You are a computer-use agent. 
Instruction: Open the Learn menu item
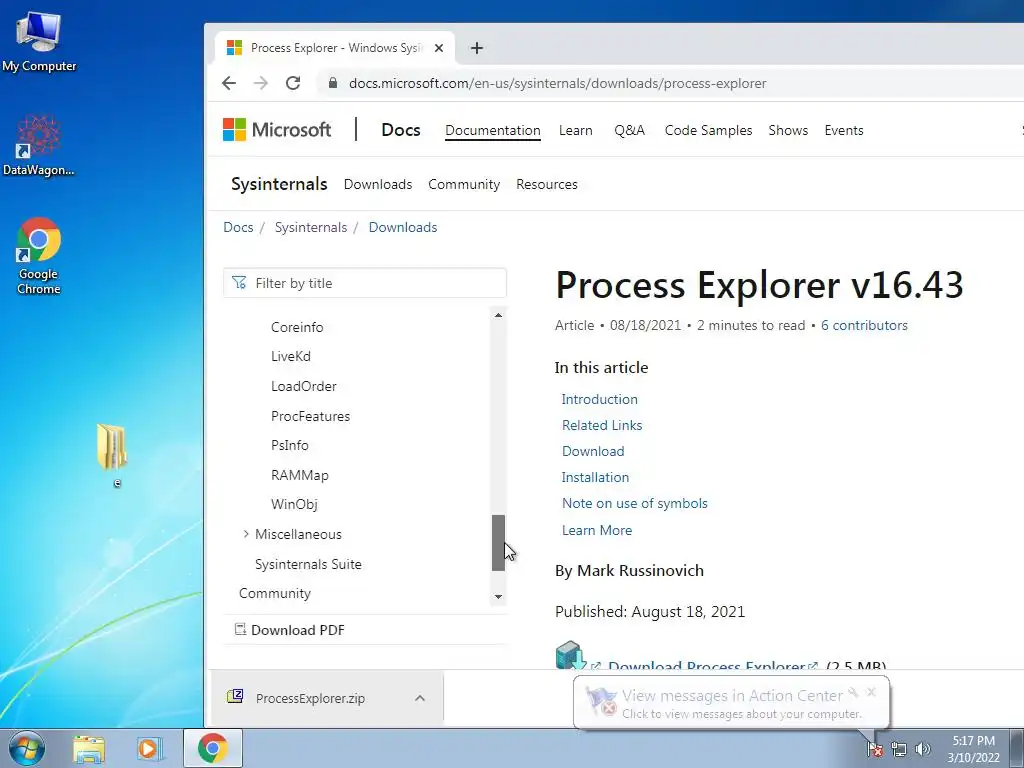pos(575,130)
